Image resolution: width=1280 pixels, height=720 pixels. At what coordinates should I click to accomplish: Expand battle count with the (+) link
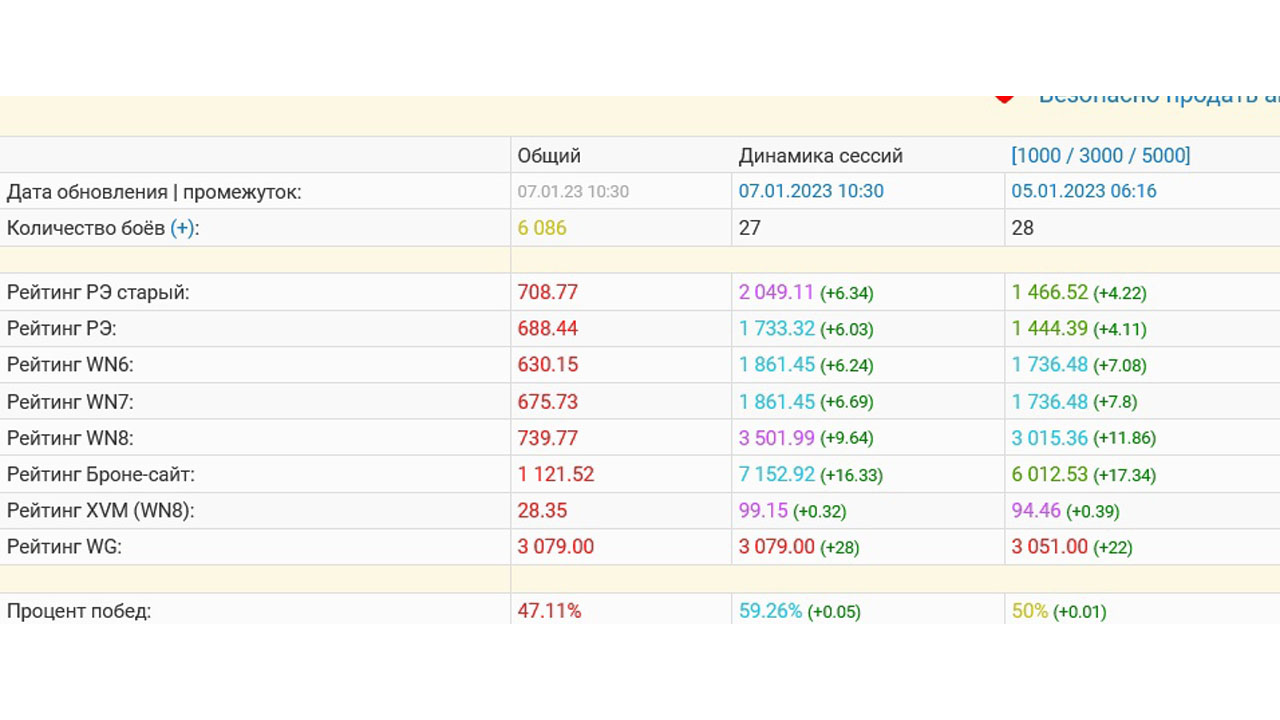tap(182, 228)
